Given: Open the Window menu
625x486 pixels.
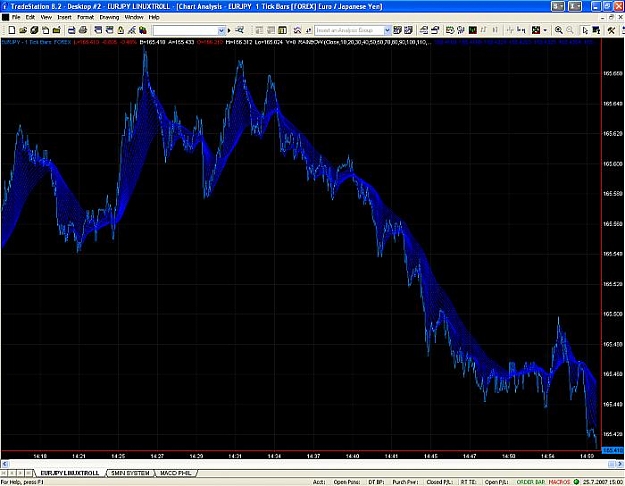Looking at the screenshot, I should pyautogui.click(x=134, y=18).
